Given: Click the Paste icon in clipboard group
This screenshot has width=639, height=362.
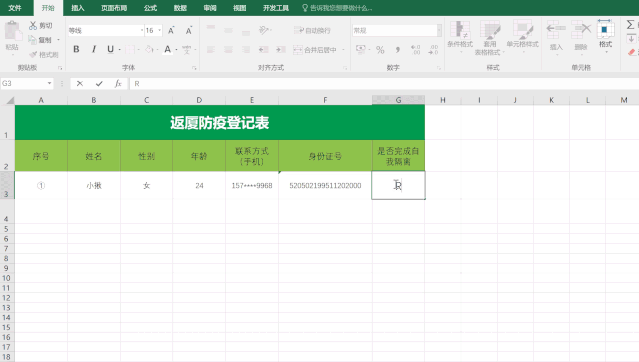Looking at the screenshot, I should [12, 32].
